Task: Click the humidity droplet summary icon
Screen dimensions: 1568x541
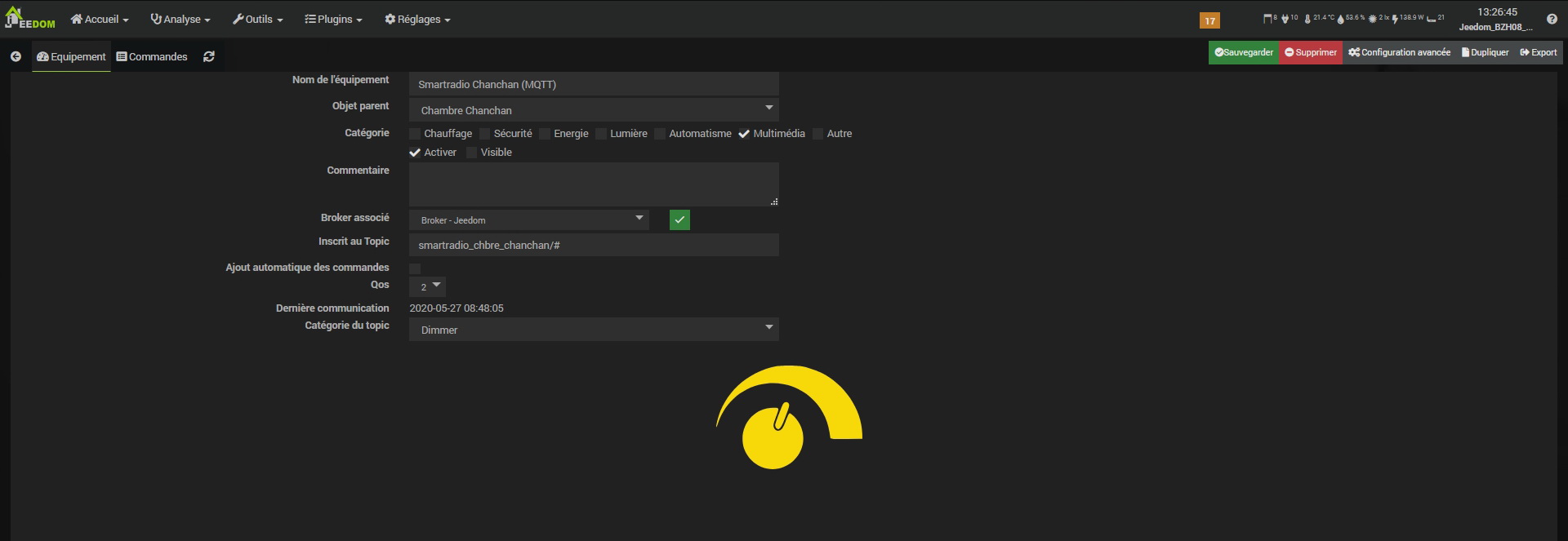Action: click(1340, 19)
